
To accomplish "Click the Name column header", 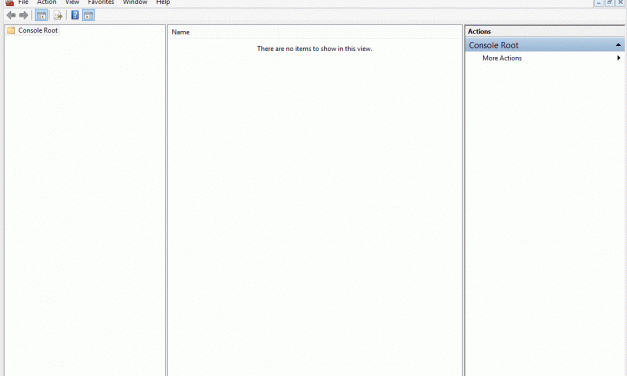I will [223, 32].
